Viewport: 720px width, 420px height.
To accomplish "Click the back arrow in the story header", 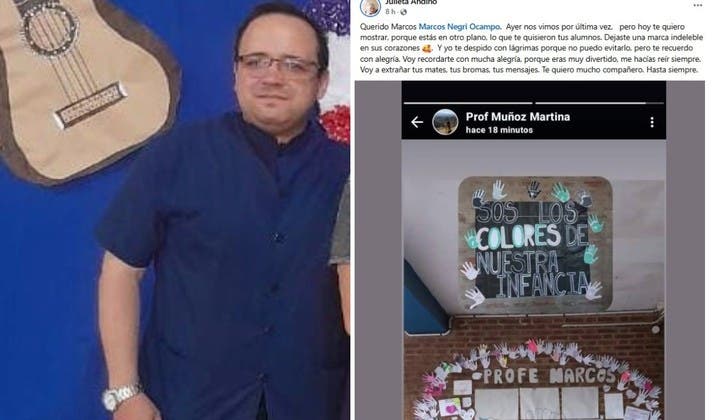I will (x=416, y=122).
